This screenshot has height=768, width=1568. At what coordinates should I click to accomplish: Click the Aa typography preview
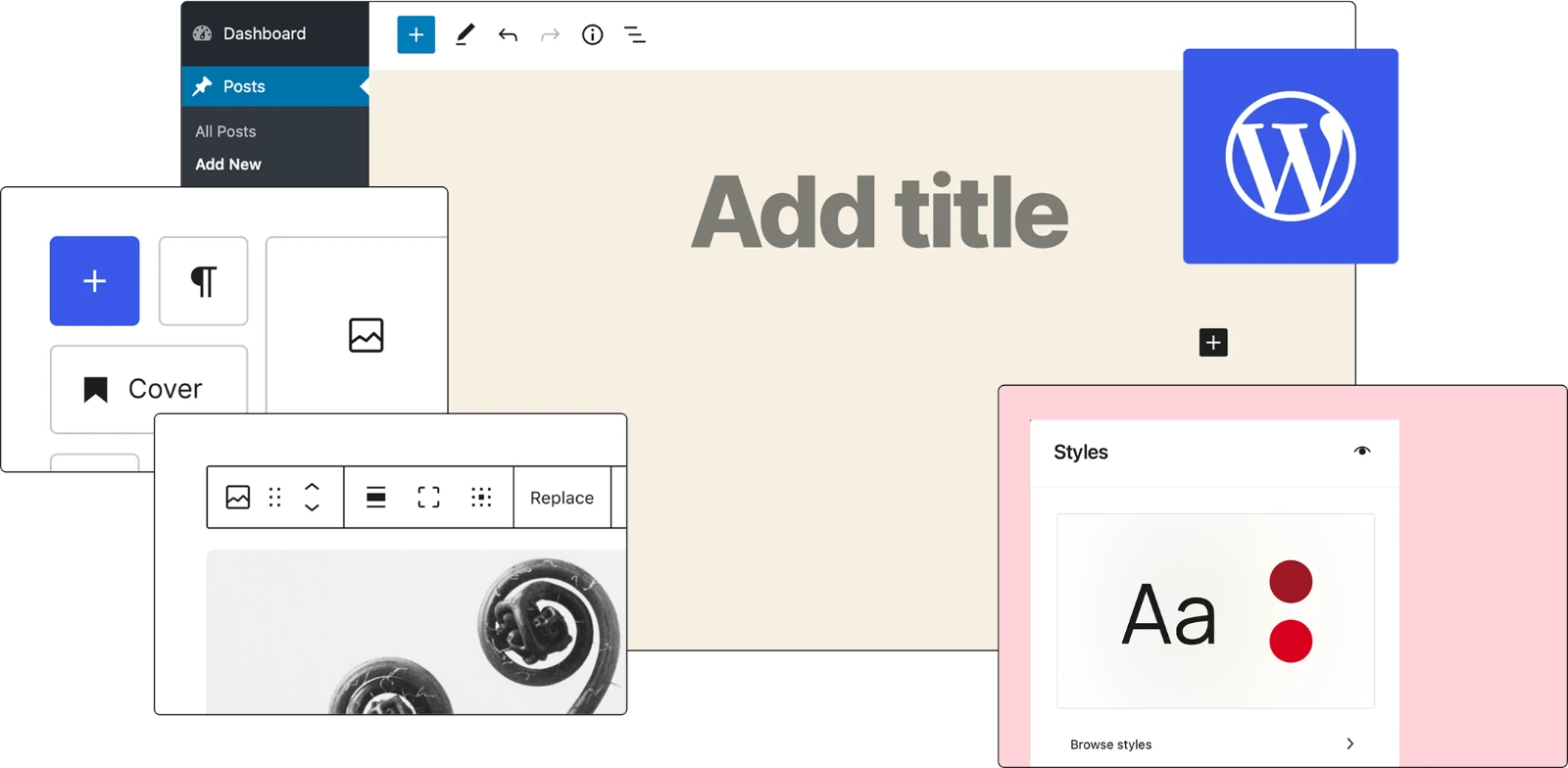(x=1169, y=615)
